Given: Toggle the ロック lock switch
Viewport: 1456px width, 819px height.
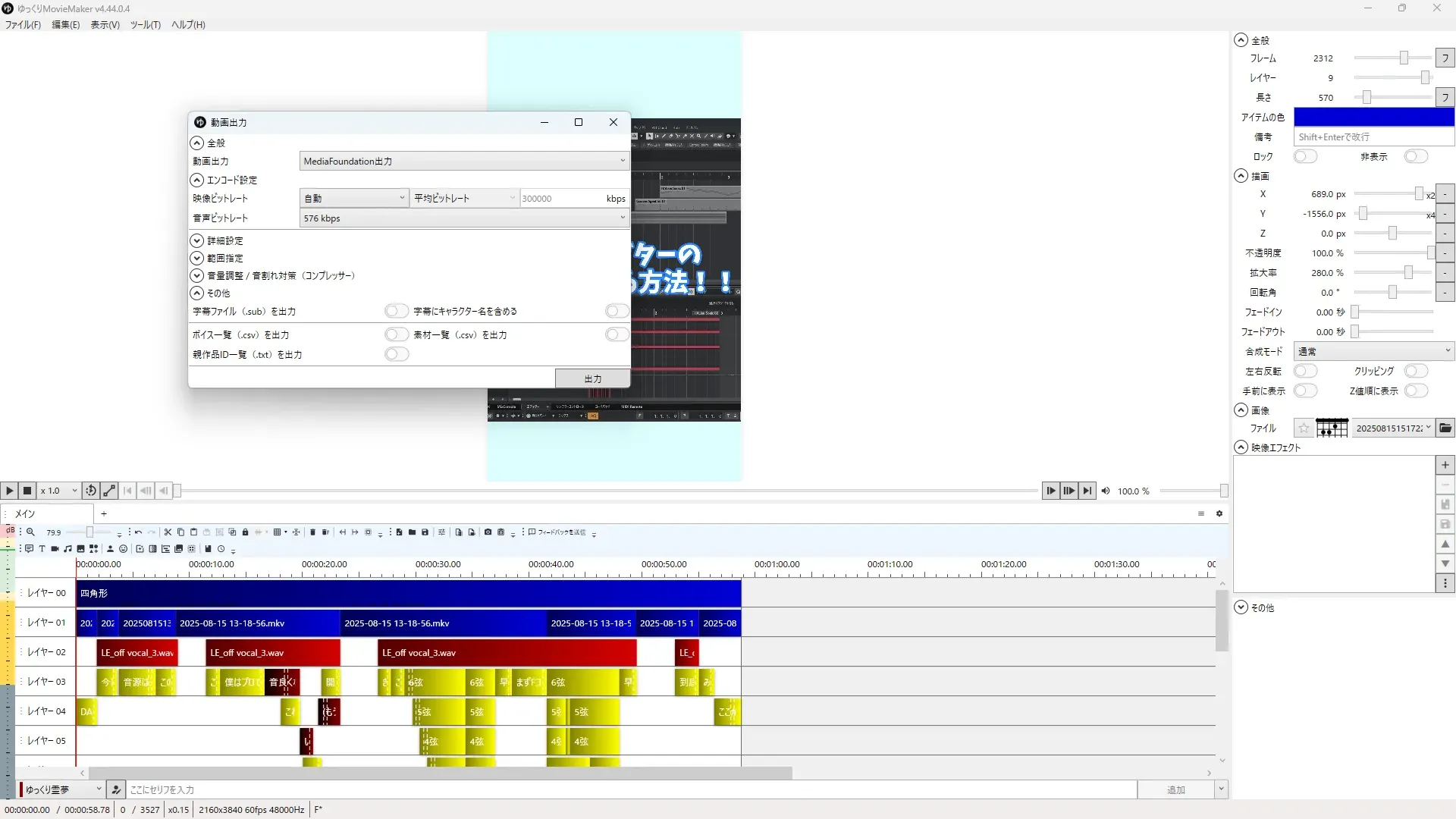Looking at the screenshot, I should click(1304, 156).
